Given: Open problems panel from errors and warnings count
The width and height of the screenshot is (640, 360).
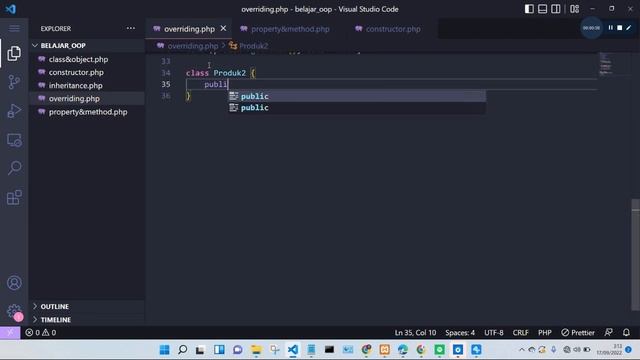Looking at the screenshot, I should coord(40,333).
